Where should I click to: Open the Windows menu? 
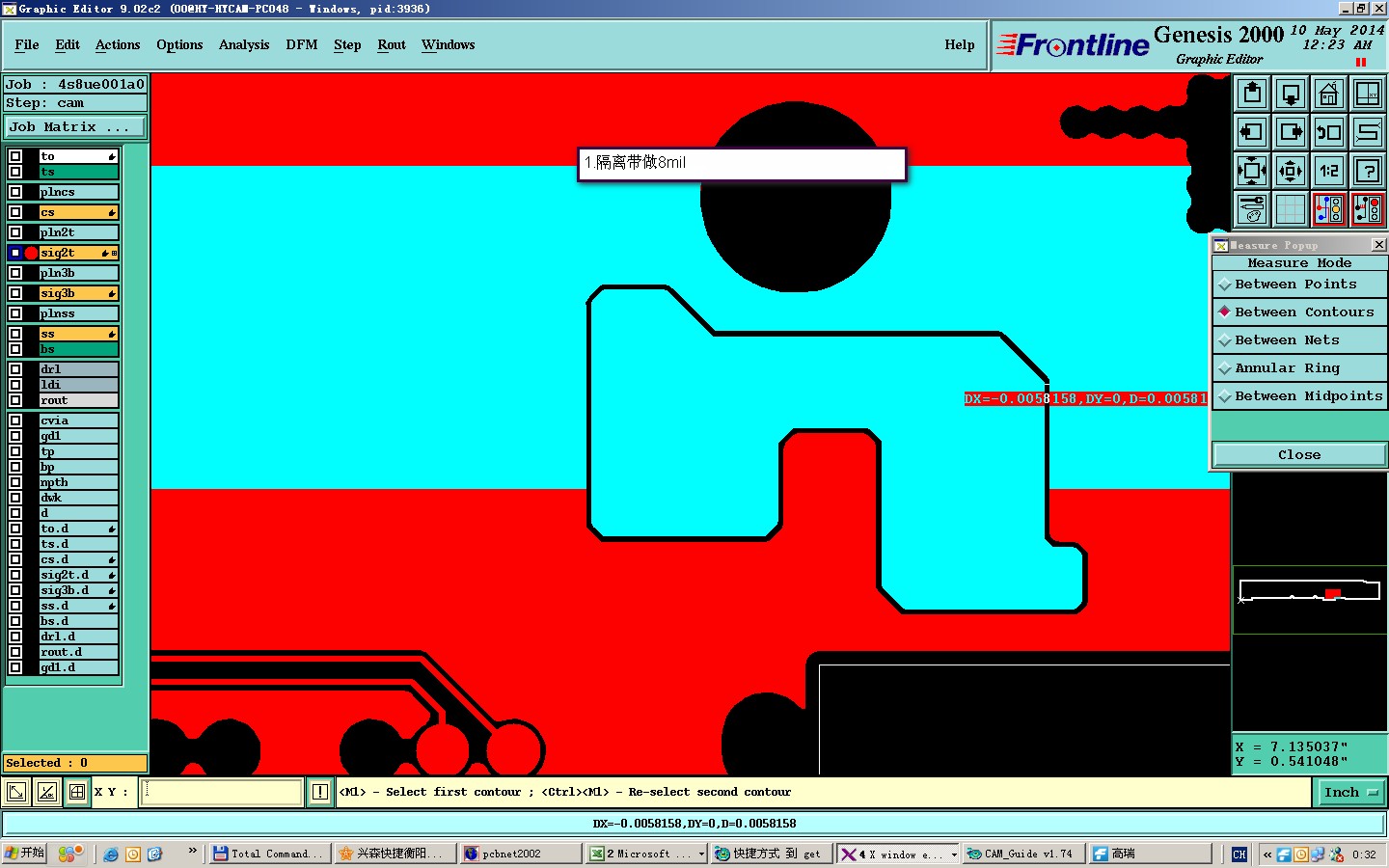(449, 44)
